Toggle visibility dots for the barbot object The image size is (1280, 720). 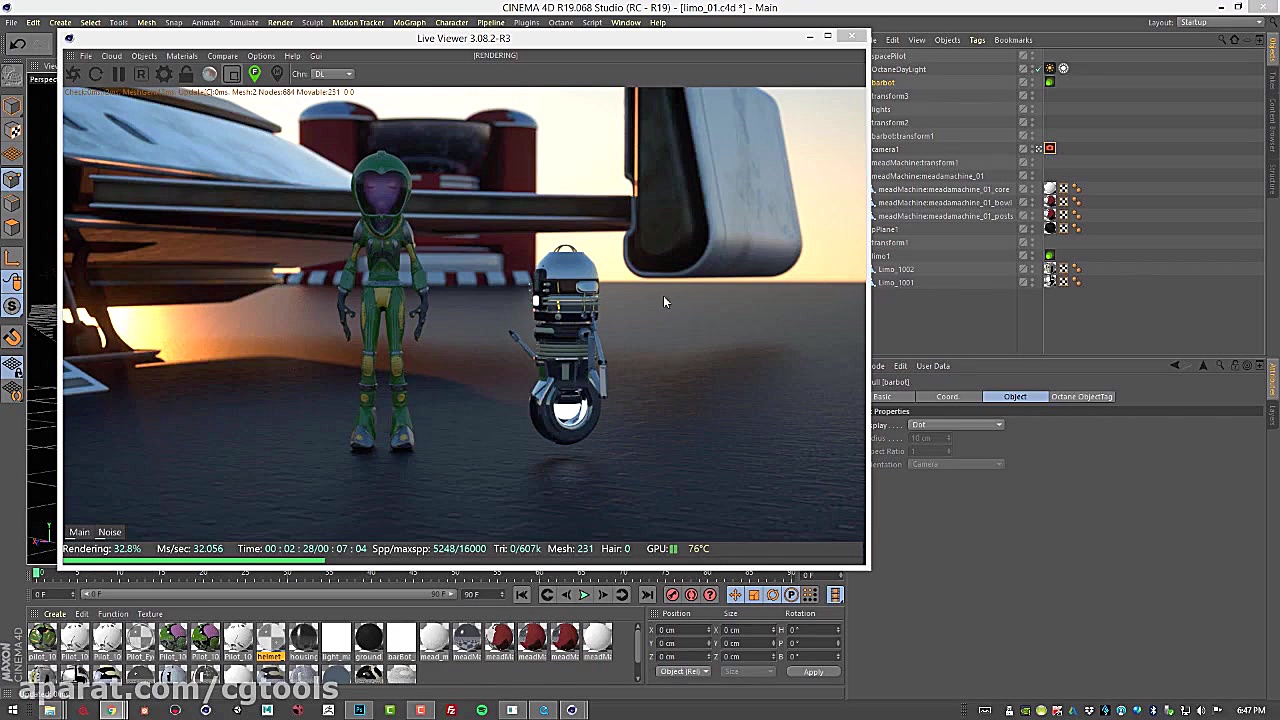[x=1033, y=82]
